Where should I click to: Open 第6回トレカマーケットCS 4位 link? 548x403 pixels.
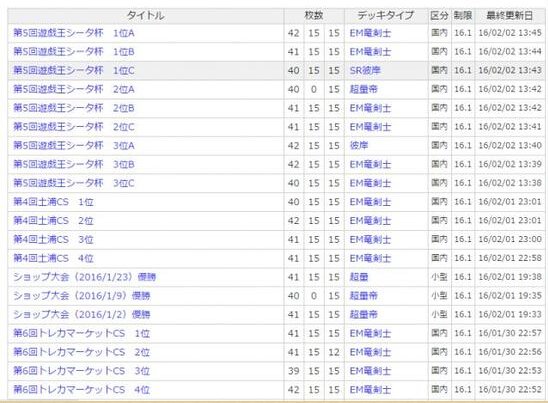tap(81, 390)
